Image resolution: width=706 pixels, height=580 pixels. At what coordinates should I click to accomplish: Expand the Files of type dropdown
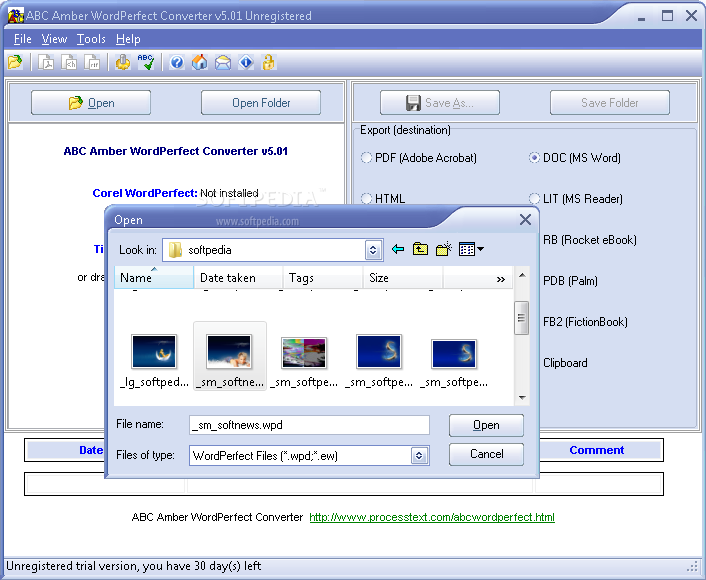coord(419,455)
